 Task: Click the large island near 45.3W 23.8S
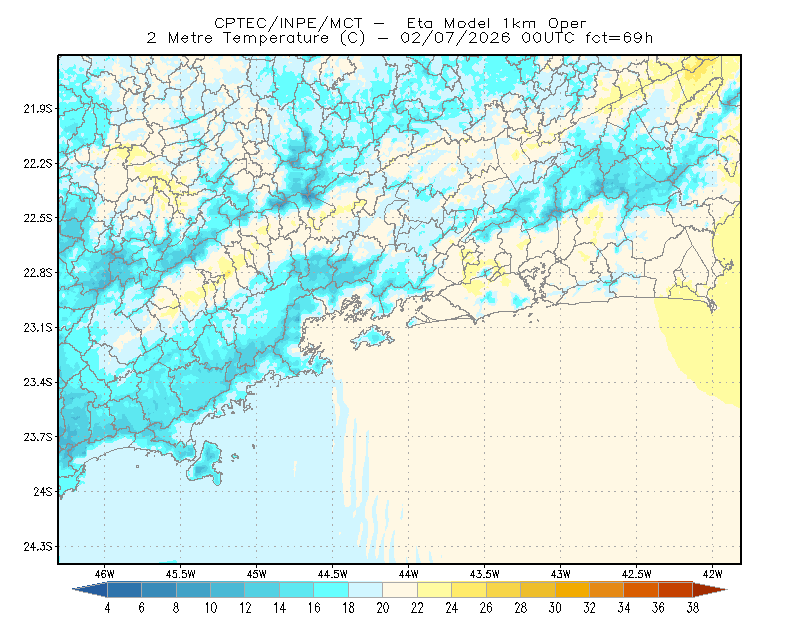[x=205, y=463]
